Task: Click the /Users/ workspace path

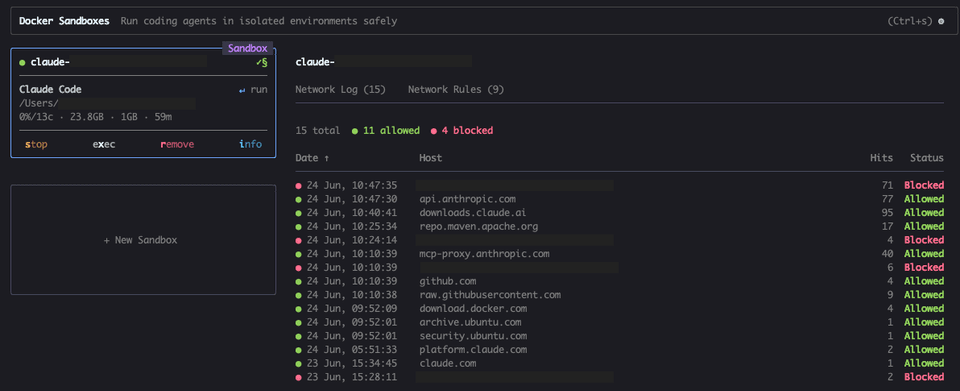Action: coord(39,103)
